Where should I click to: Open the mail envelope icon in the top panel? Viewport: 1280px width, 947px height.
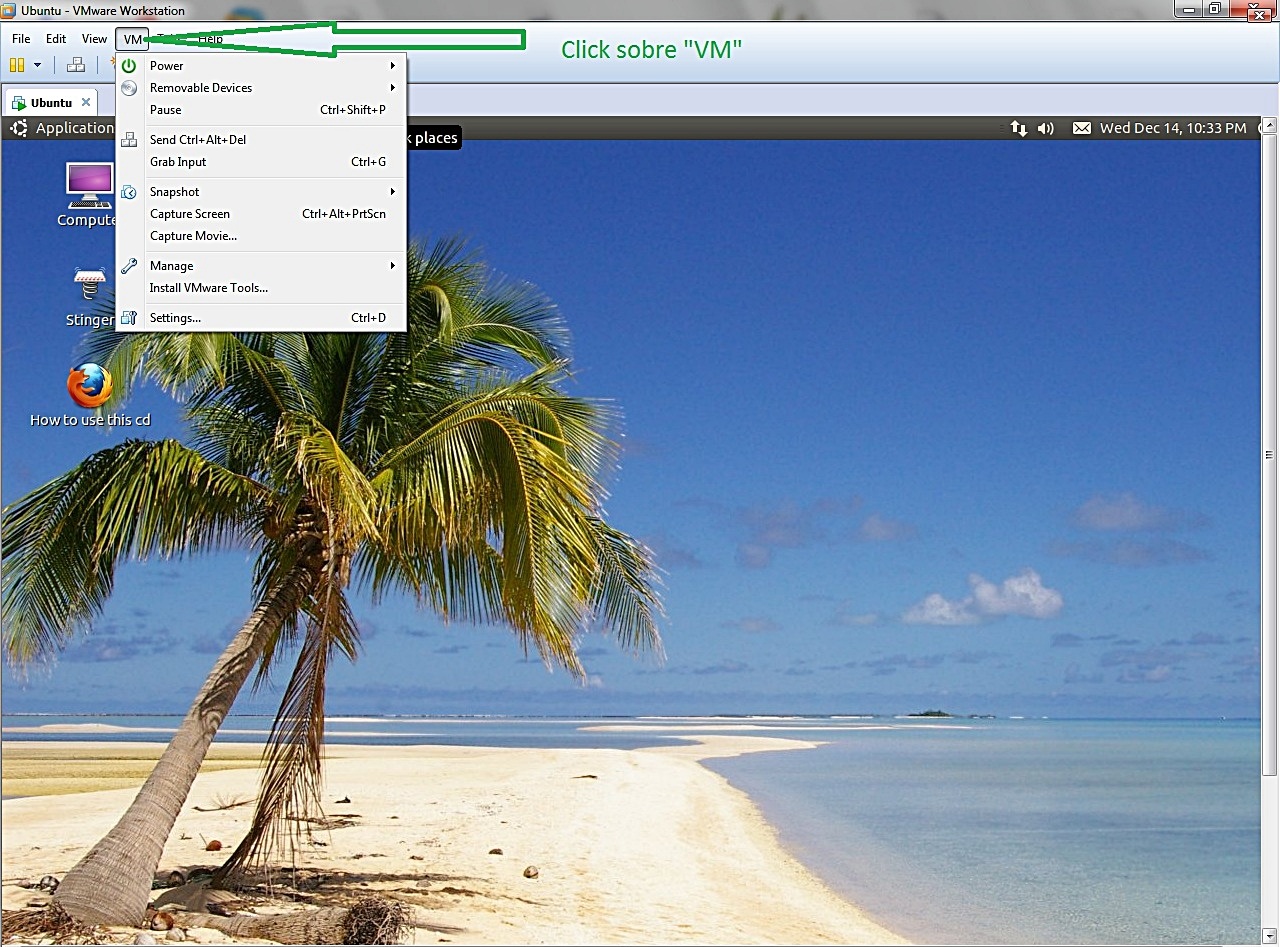[x=1082, y=128]
